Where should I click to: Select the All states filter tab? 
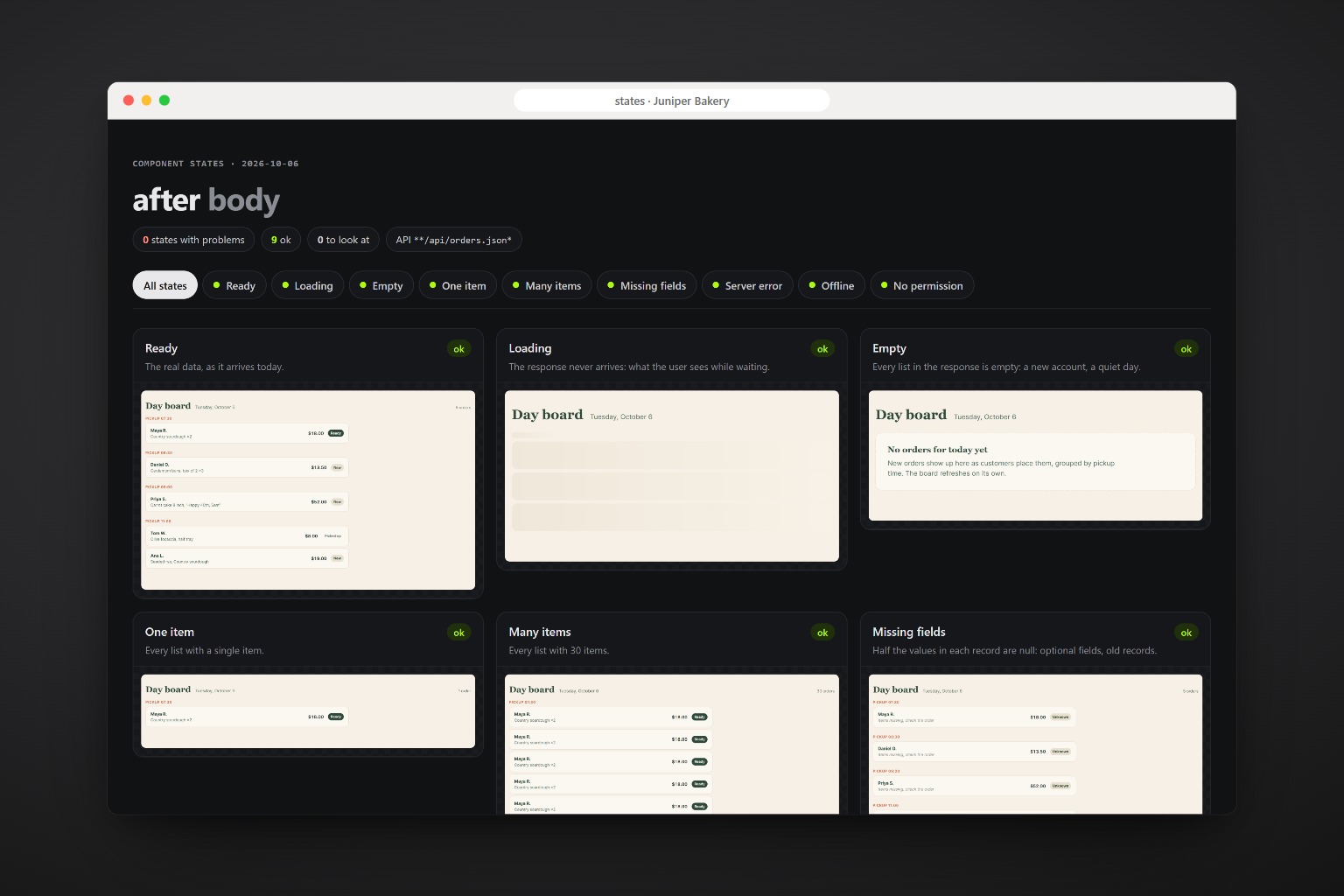click(165, 285)
